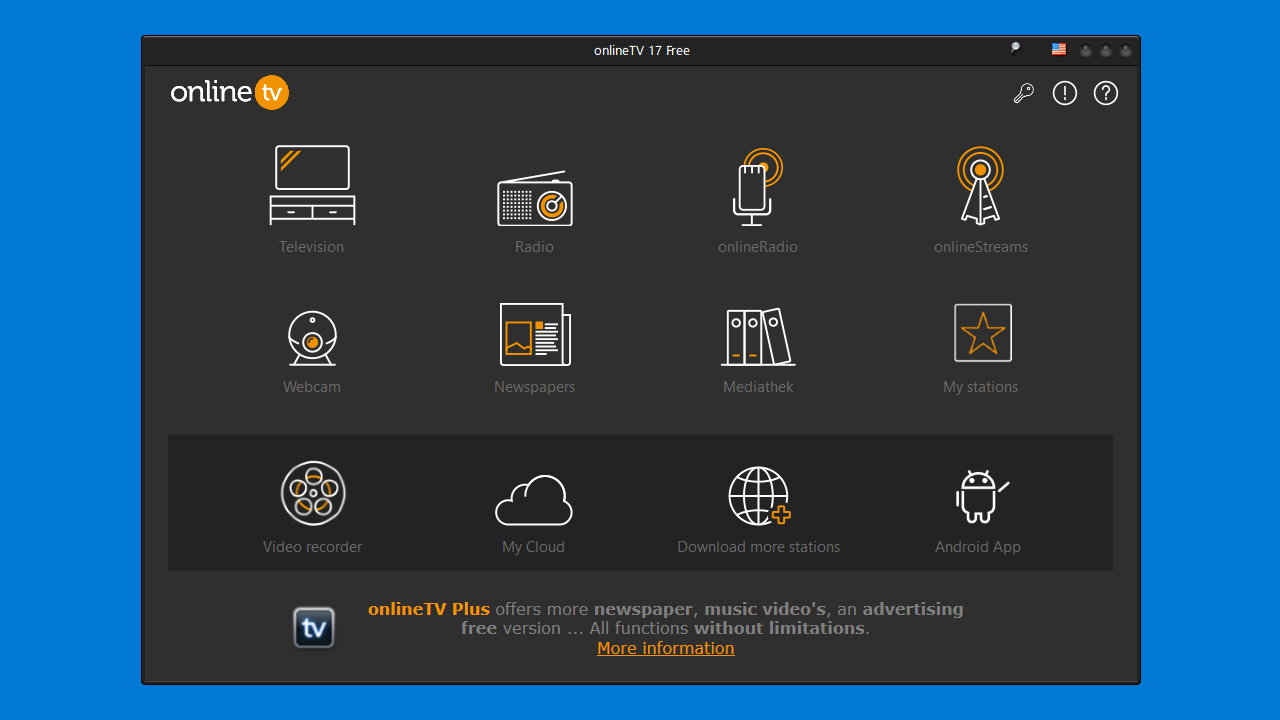Click the license key icon
This screenshot has width=1280, height=720.
[1023, 94]
